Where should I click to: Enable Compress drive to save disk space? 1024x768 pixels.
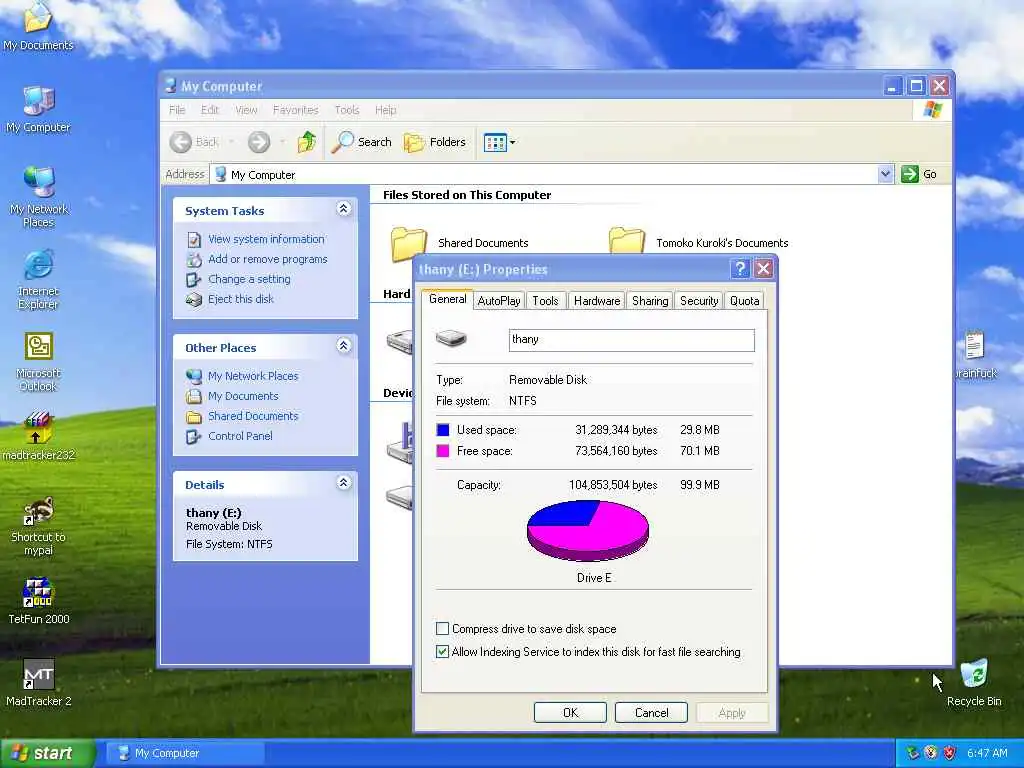tap(442, 629)
